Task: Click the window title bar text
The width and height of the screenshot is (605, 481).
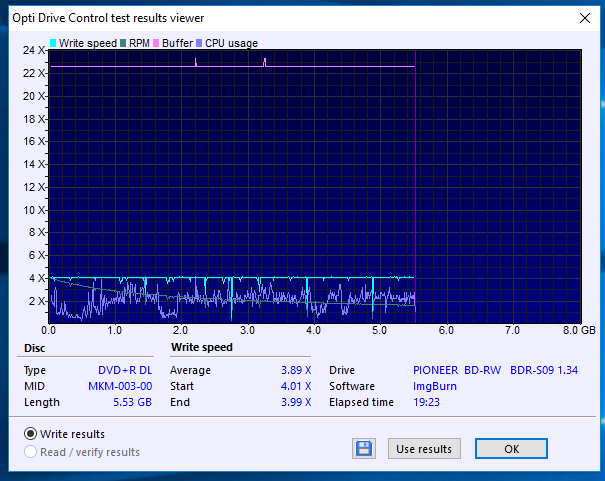Action: [108, 18]
